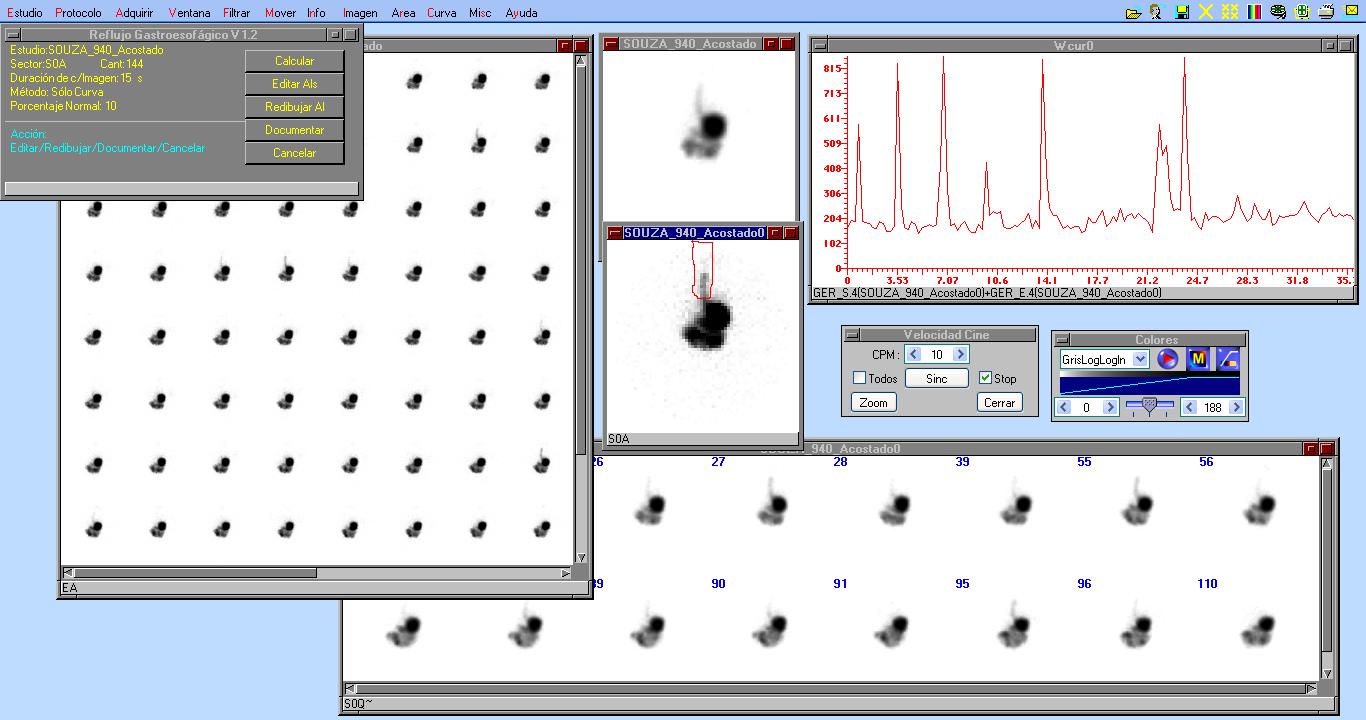Uncheck the Stop checkbox
The image size is (1366, 720).
tap(985, 379)
